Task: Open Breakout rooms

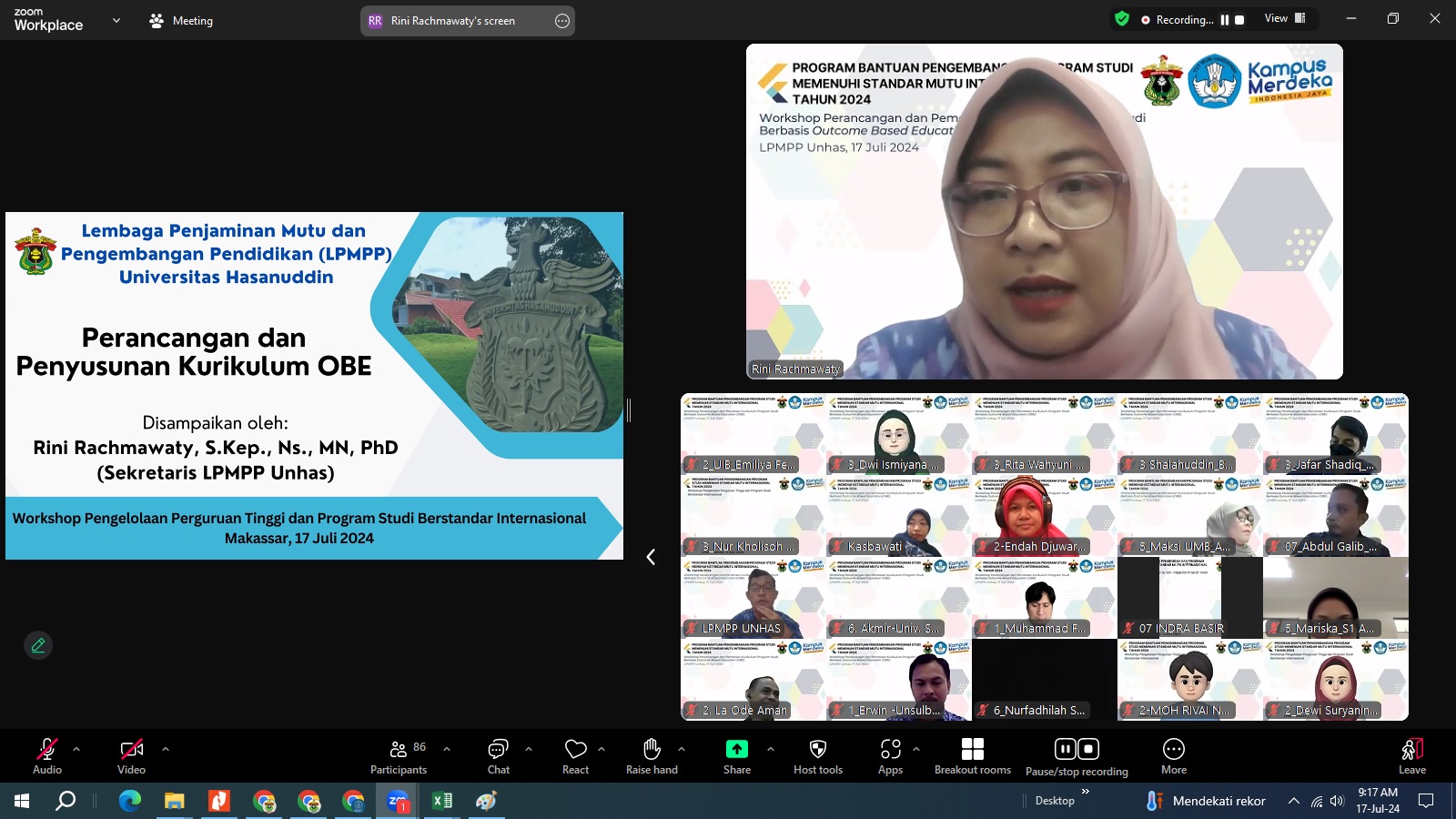Action: (972, 753)
